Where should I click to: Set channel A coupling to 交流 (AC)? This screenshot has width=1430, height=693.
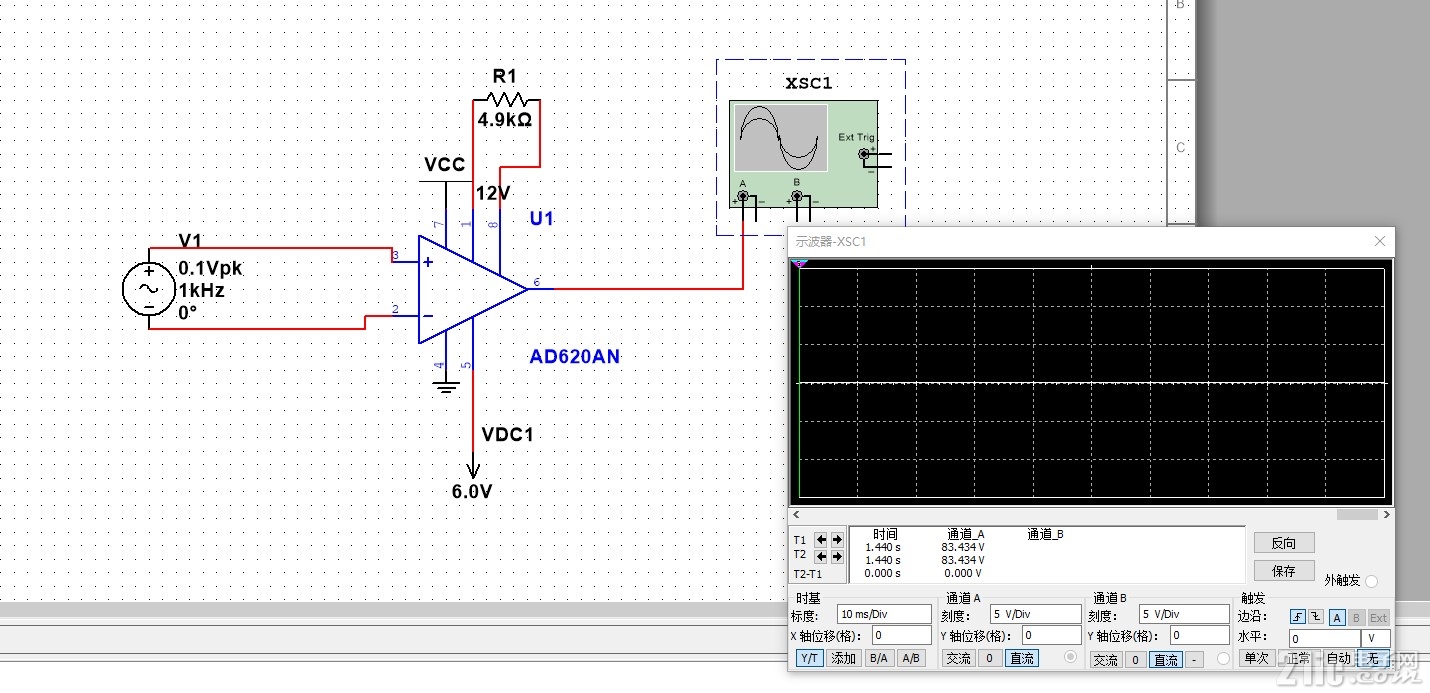pos(959,658)
